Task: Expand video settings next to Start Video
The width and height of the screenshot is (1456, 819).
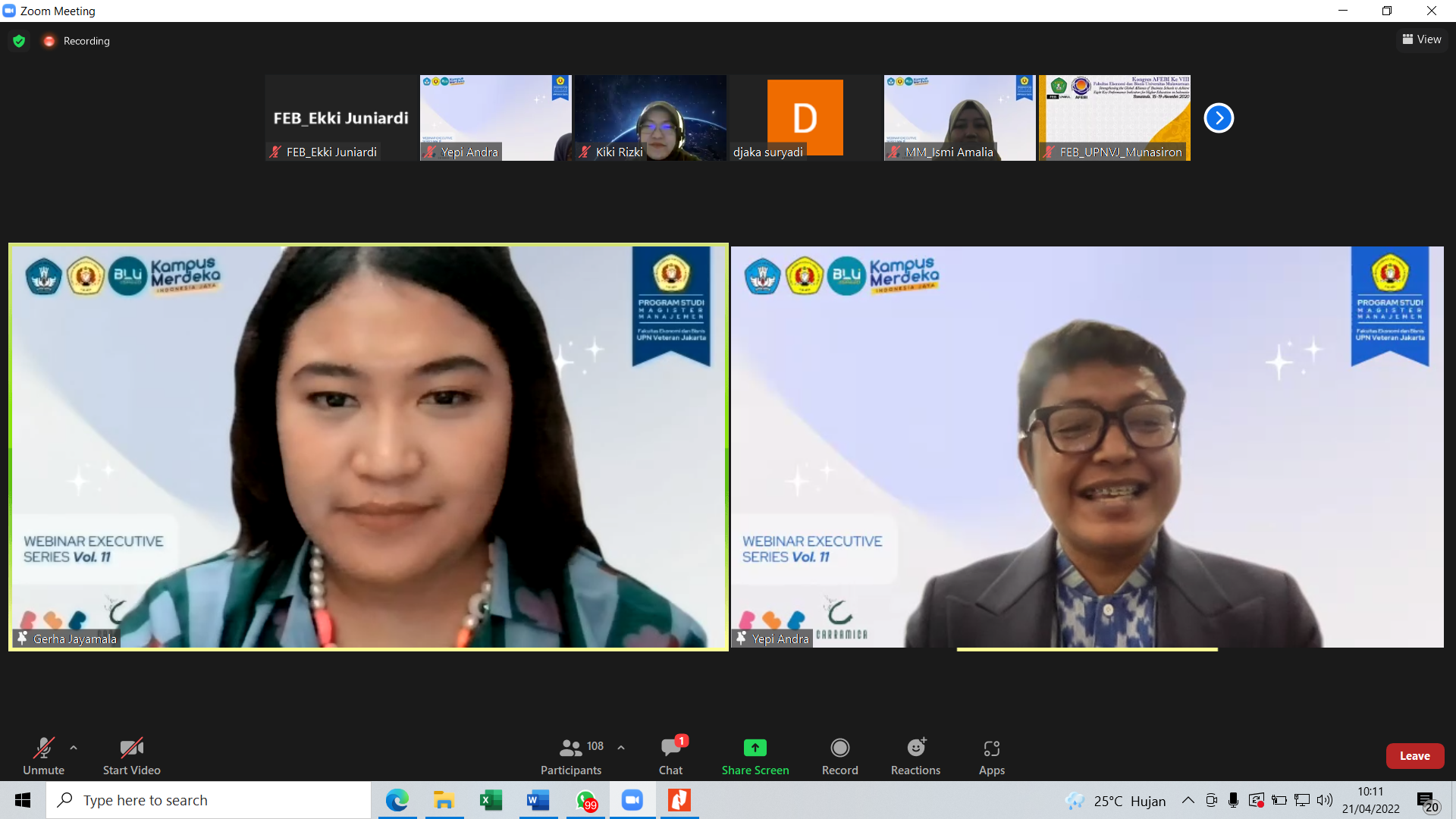Action: pyautogui.click(x=161, y=748)
